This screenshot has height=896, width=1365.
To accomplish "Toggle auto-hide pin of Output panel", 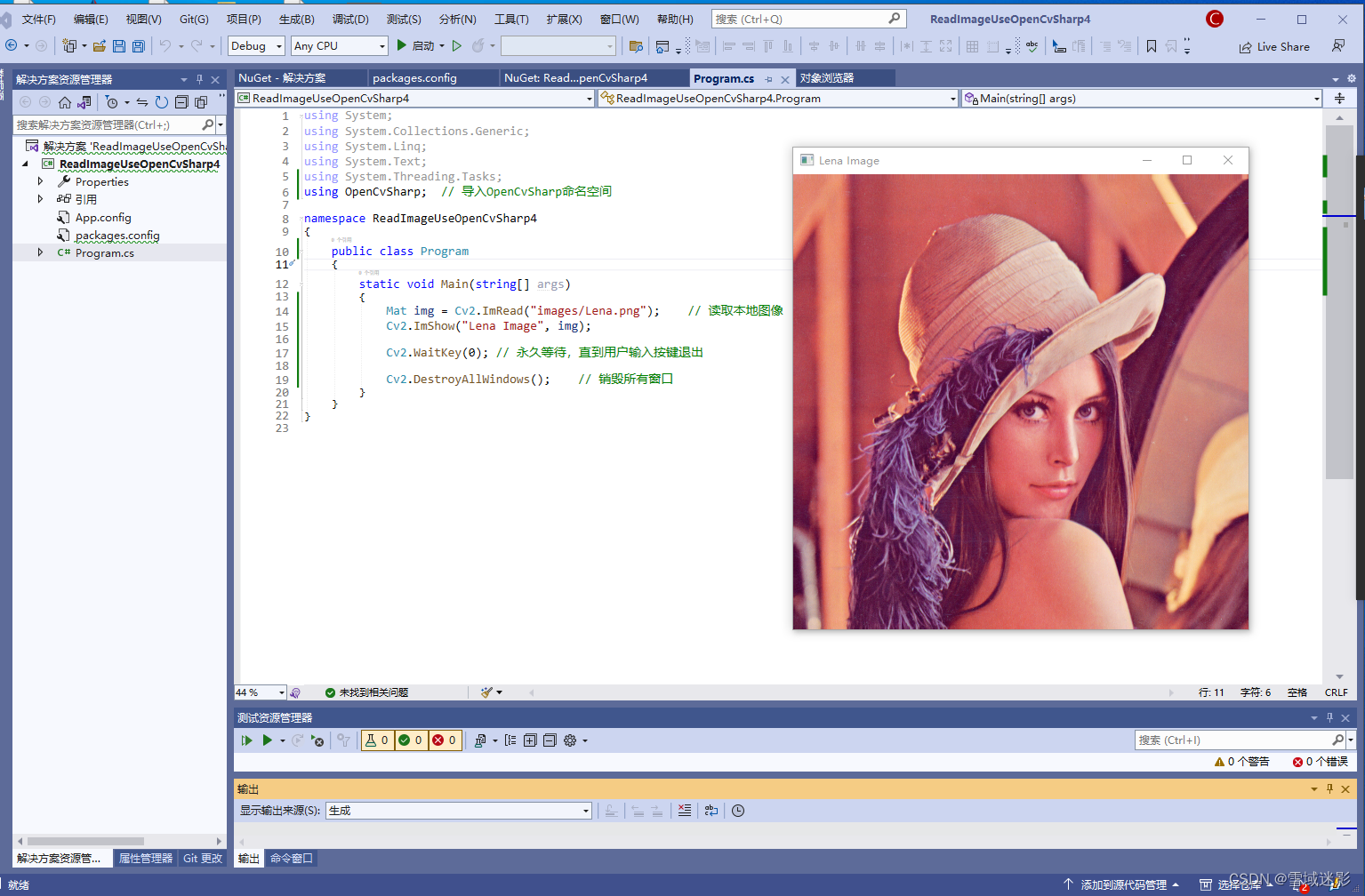I will (x=1329, y=788).
